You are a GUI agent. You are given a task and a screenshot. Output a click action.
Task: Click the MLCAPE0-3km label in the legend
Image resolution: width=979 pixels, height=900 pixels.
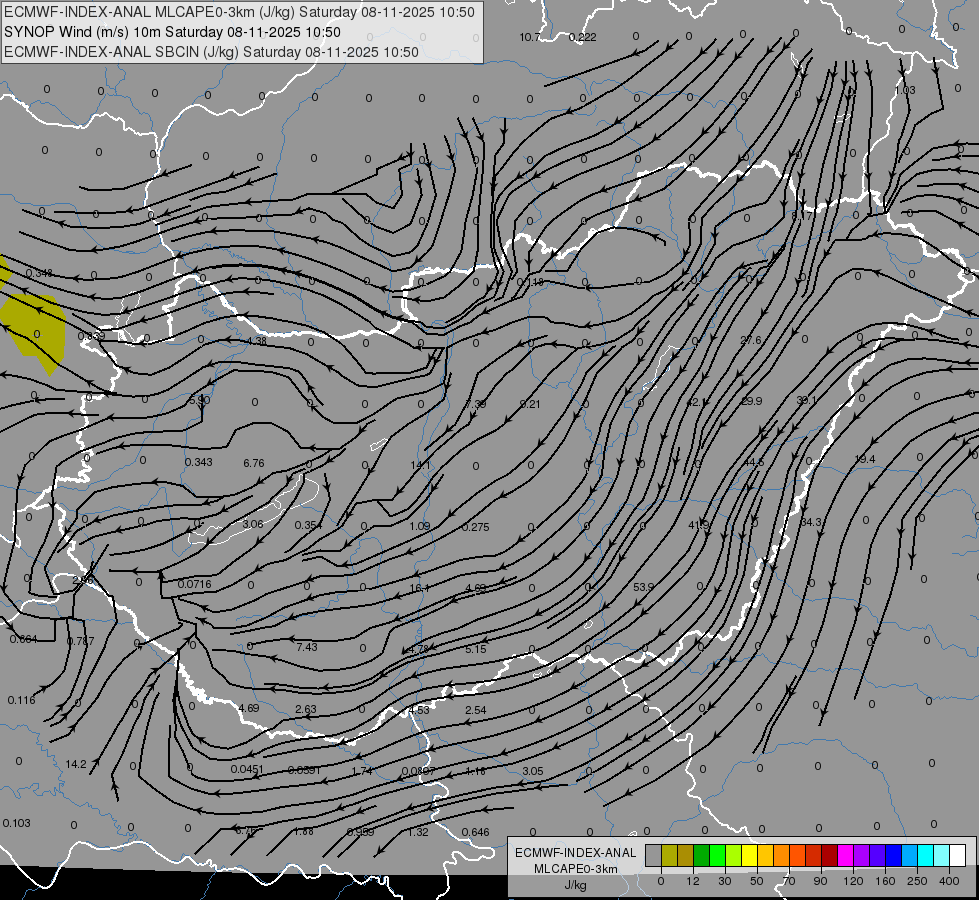coord(575,869)
